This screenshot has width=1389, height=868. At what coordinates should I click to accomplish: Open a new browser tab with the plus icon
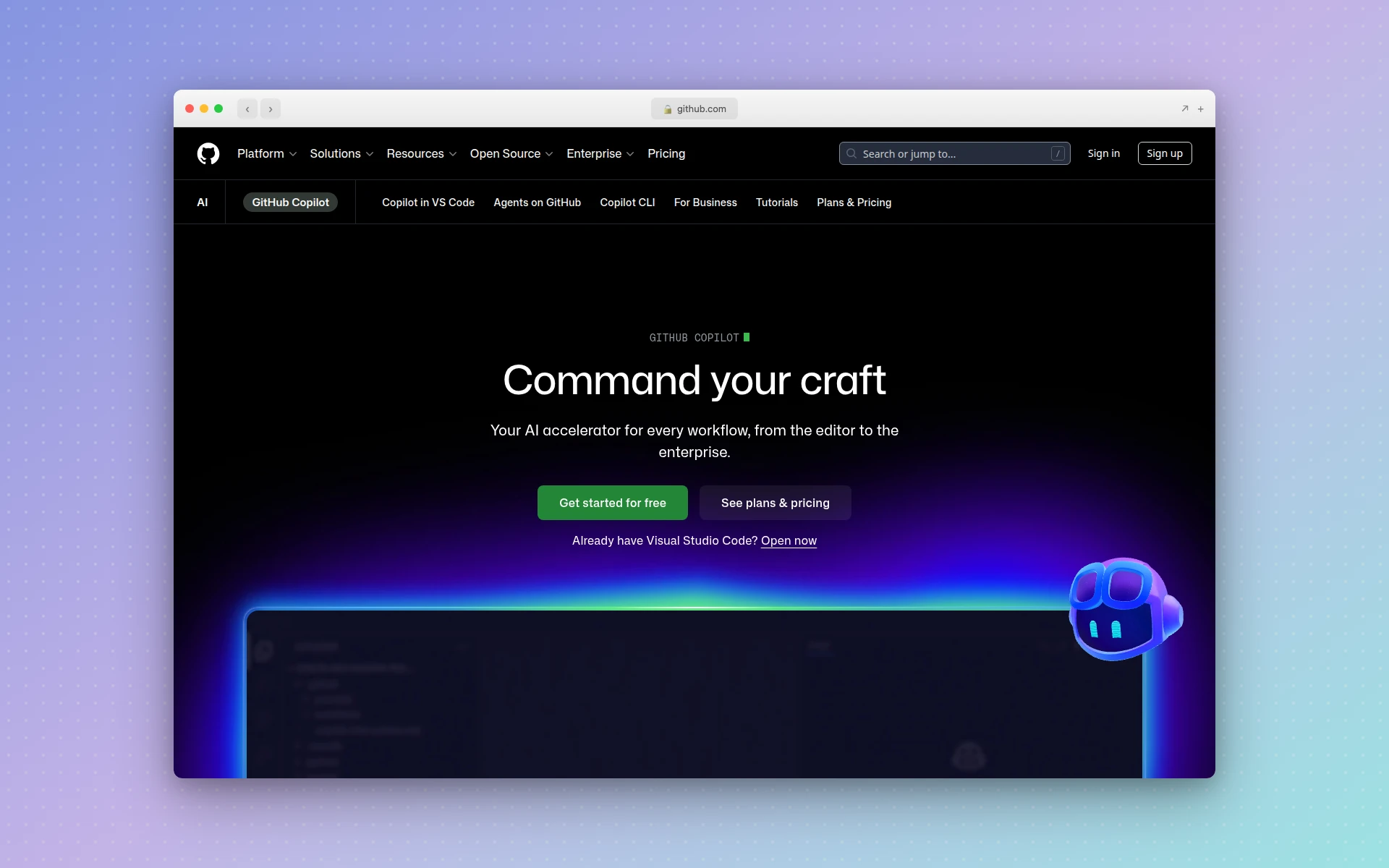click(x=1200, y=109)
